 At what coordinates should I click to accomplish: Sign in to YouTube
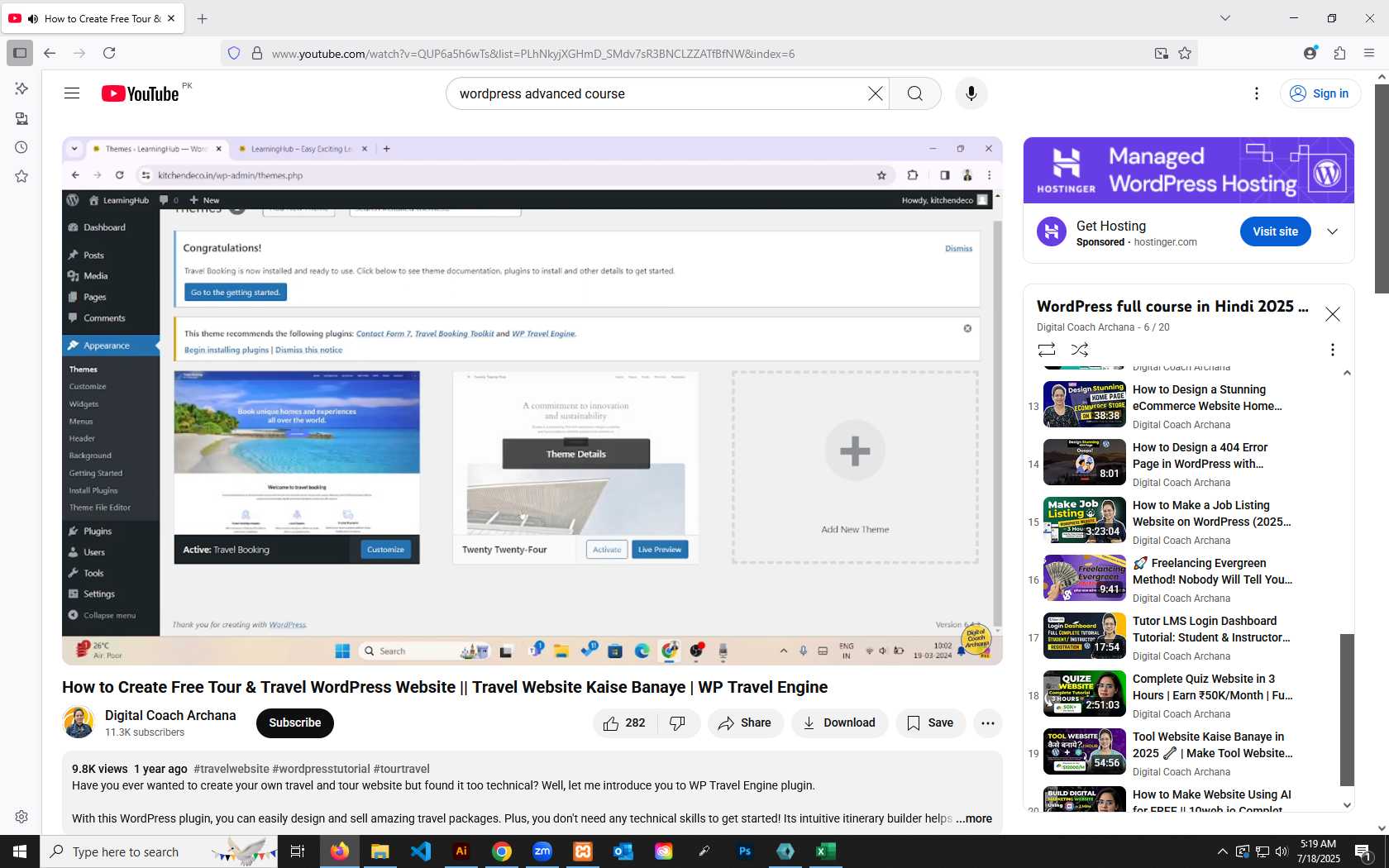pos(1320,93)
